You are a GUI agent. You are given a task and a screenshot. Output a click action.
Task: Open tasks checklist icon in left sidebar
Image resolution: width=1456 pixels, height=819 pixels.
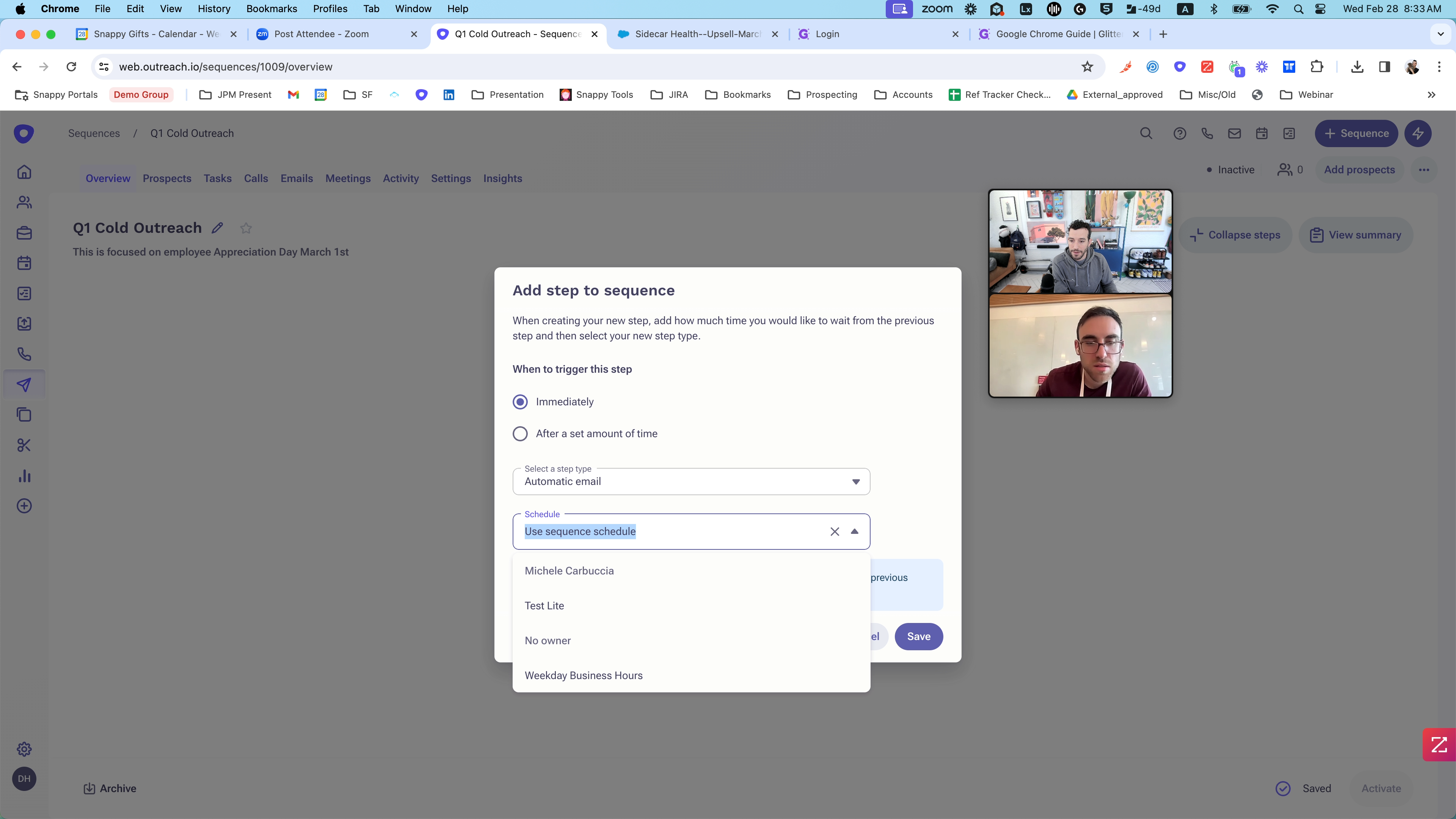pos(24,293)
